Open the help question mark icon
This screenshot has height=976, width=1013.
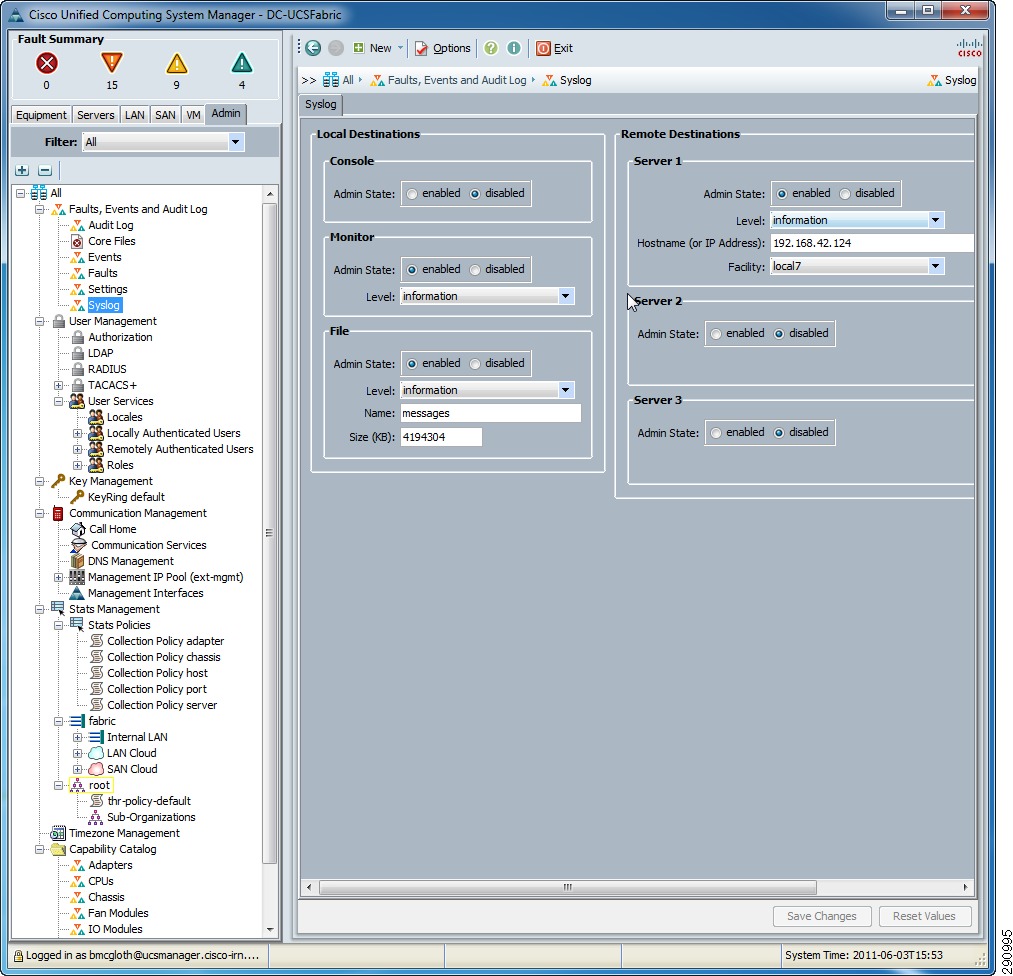(x=491, y=48)
